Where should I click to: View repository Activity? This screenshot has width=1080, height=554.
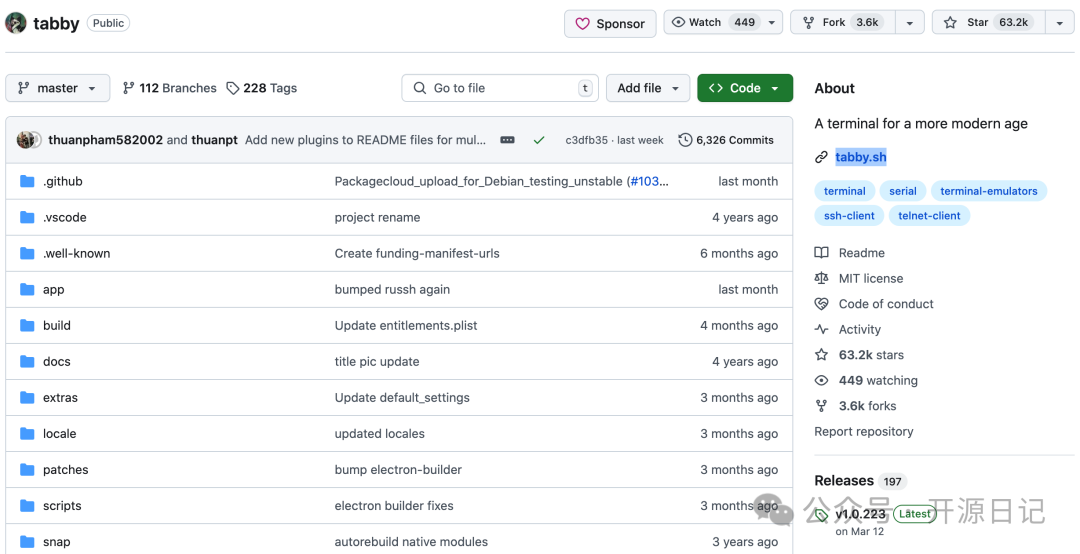(x=848, y=329)
